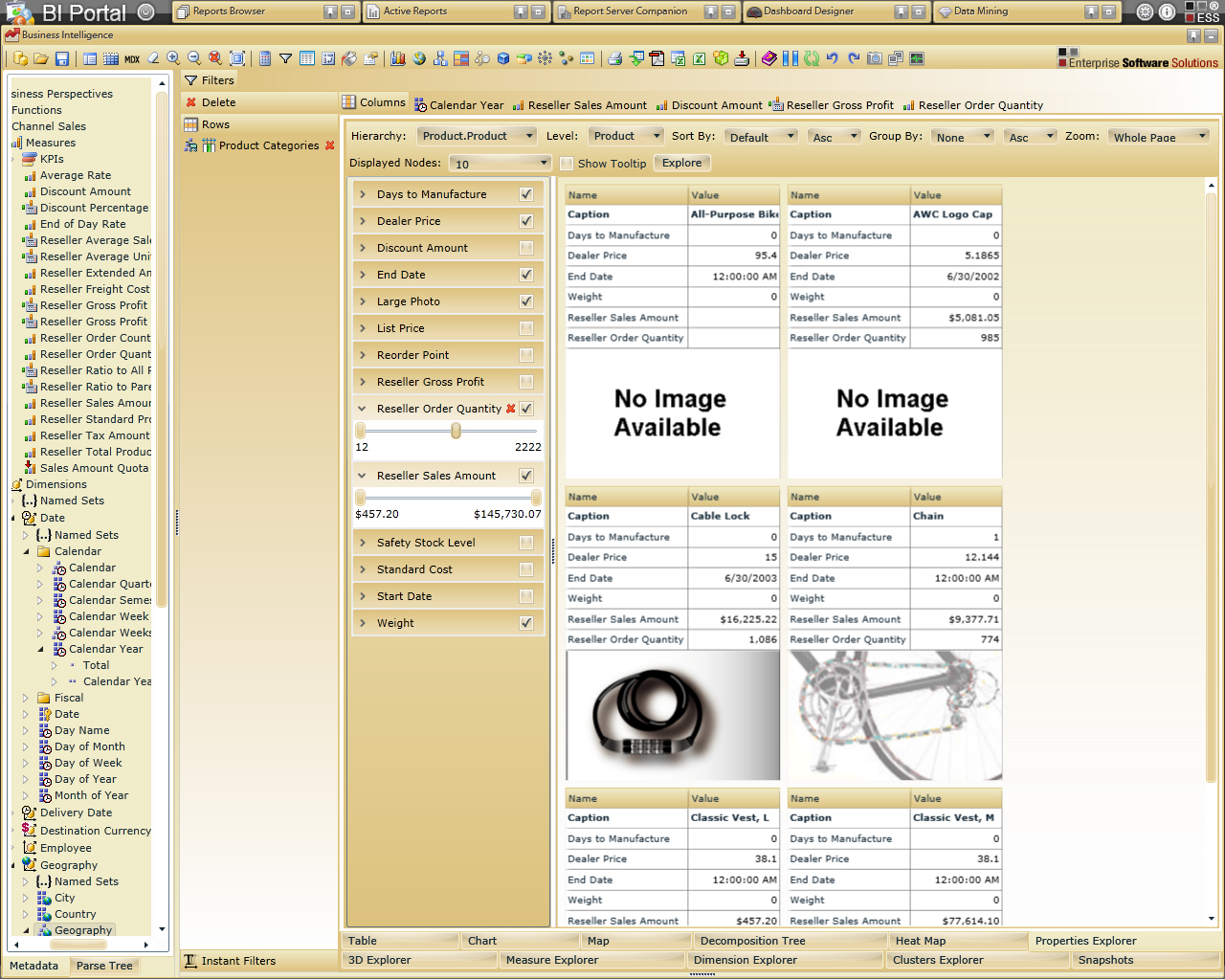Click red X beside Reseller Order Quantity filter

[x=510, y=409]
